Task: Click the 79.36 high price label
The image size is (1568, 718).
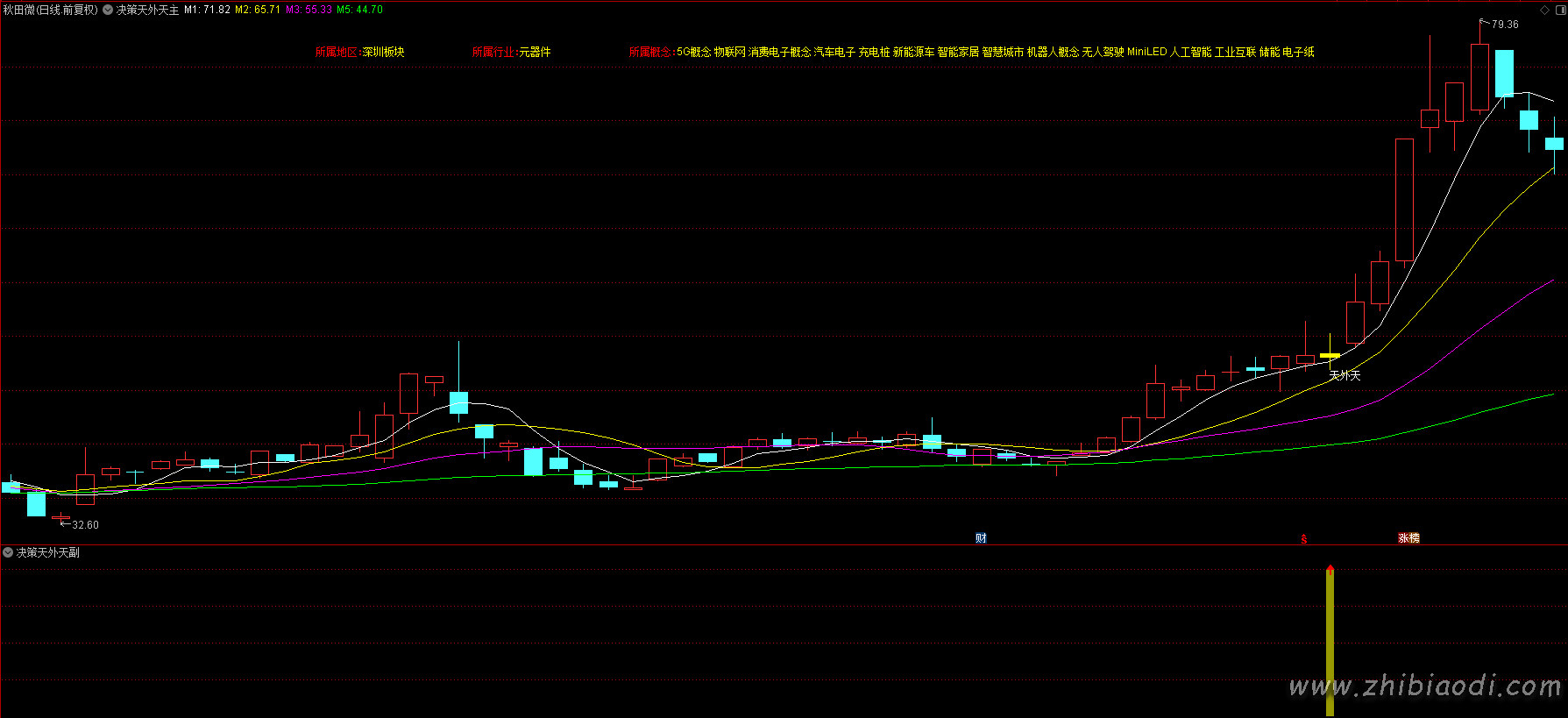Action: [1505, 25]
